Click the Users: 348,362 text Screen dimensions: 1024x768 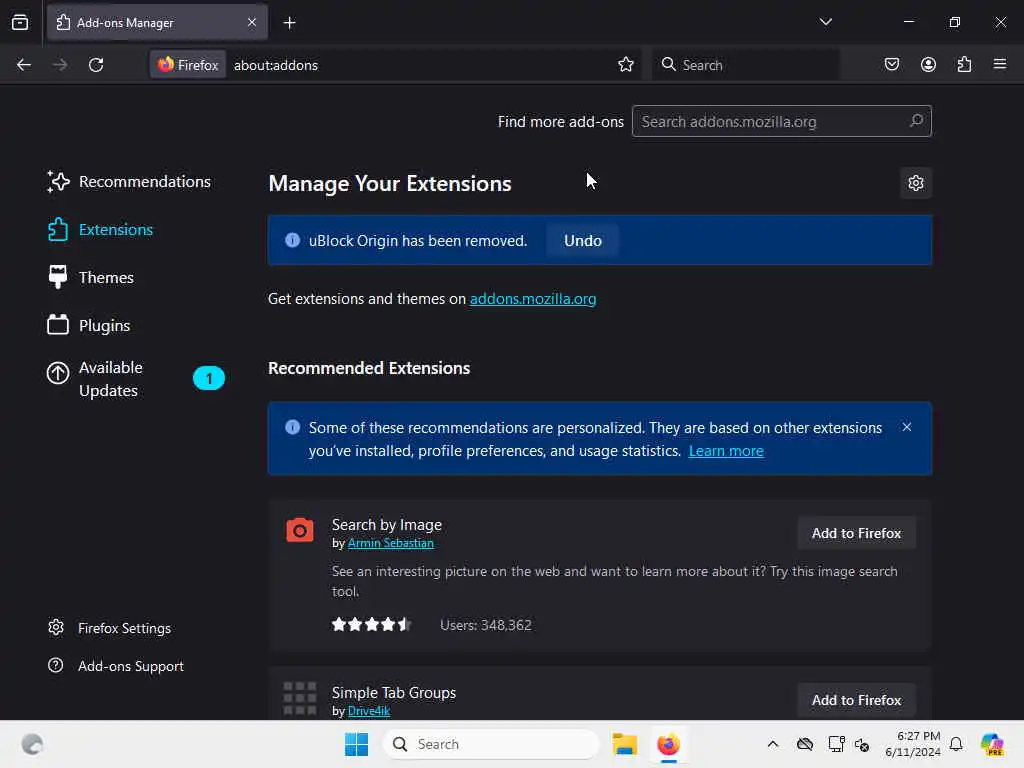point(486,625)
